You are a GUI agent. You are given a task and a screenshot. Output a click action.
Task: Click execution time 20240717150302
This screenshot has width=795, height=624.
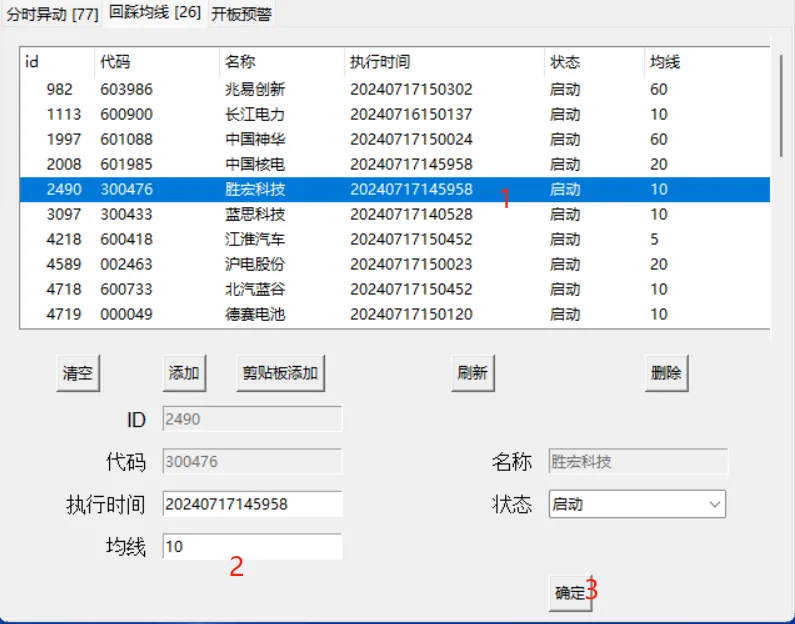click(x=411, y=89)
